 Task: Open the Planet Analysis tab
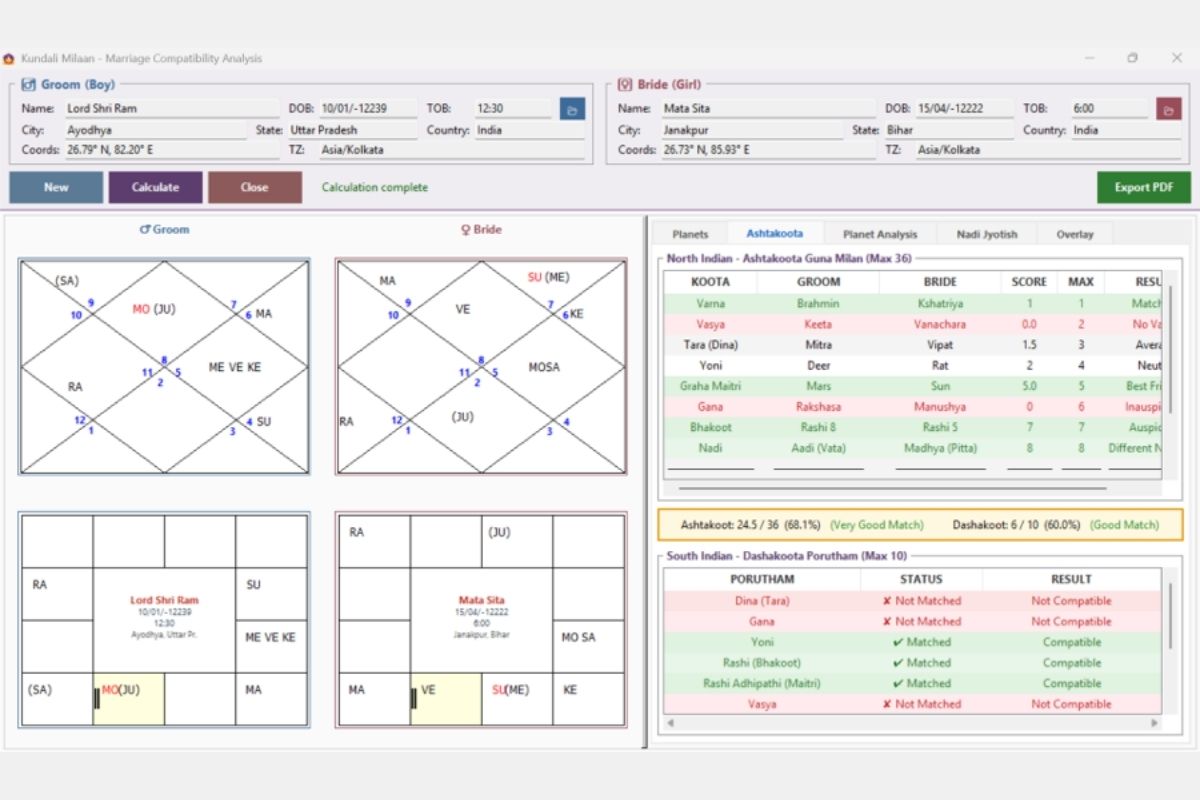point(879,234)
